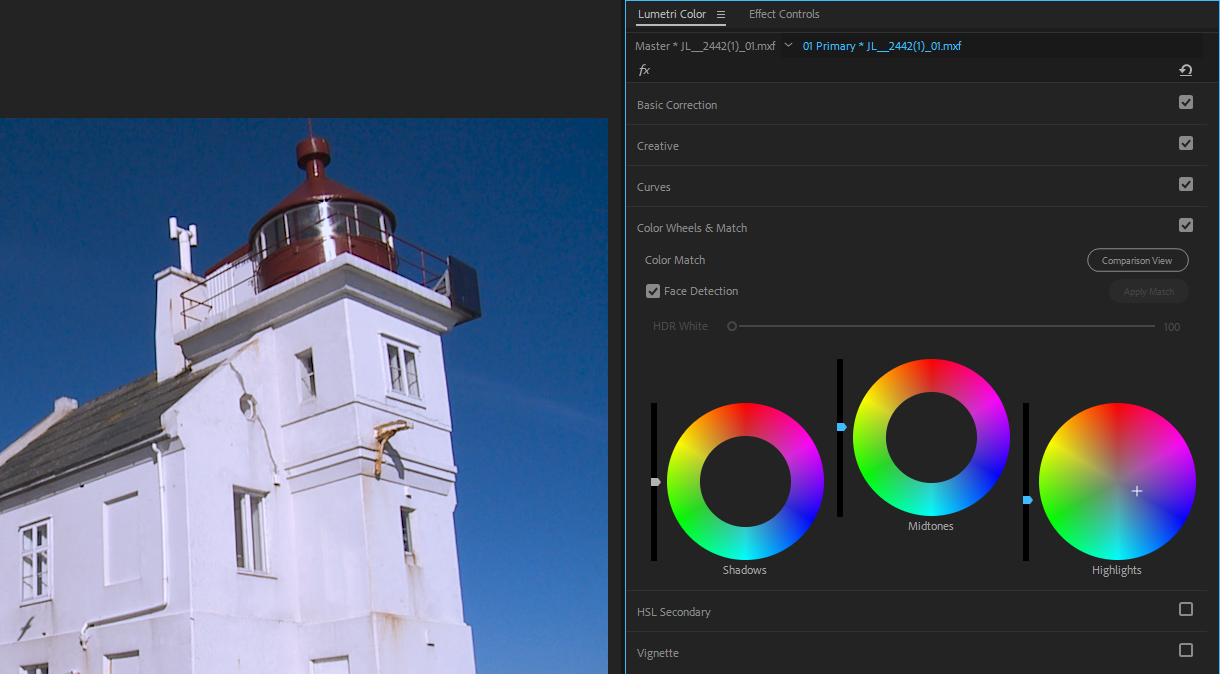Uncheck Face Detection
1220x674 pixels.
[x=653, y=290]
